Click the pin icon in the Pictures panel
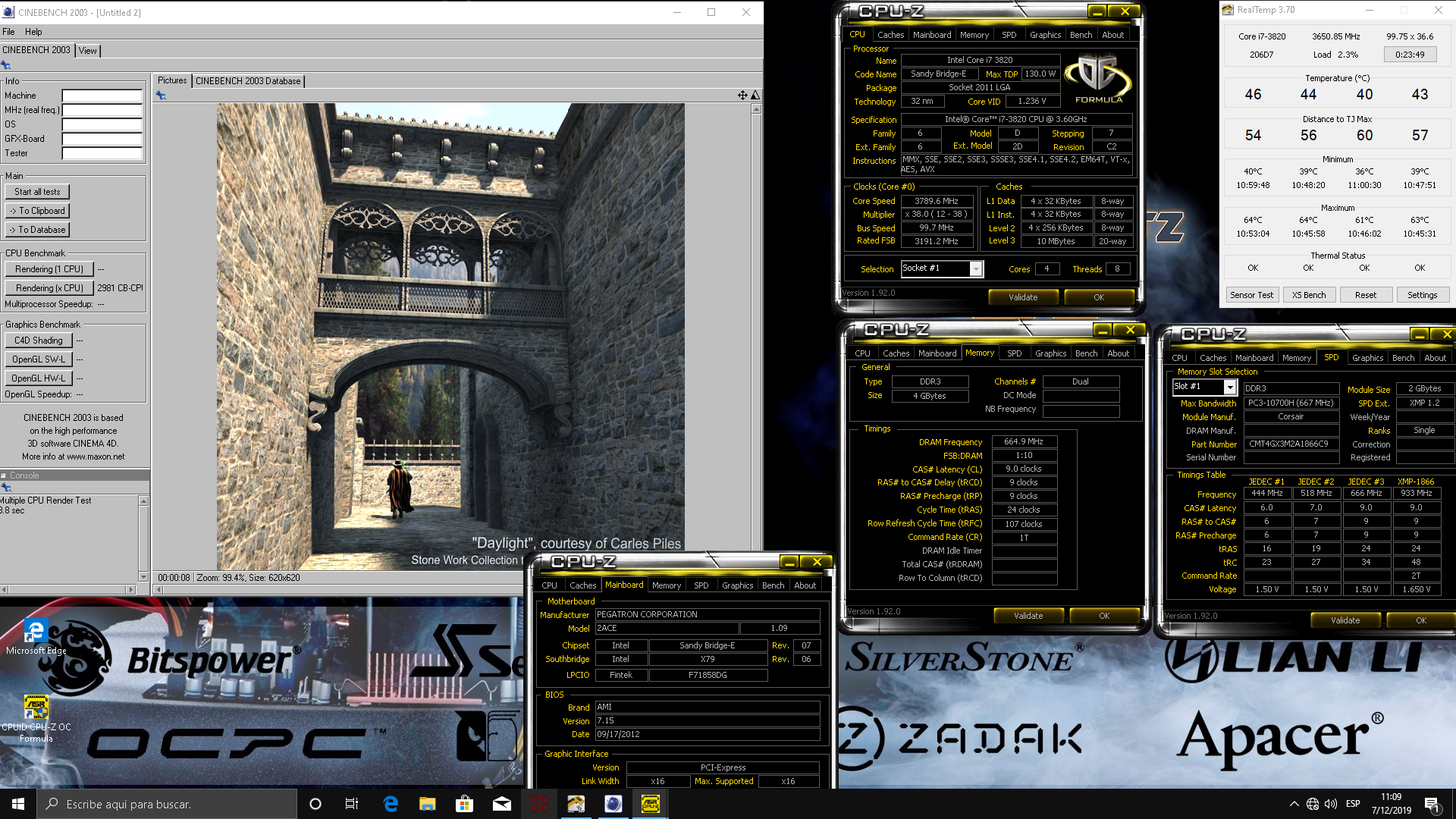 pos(161,96)
